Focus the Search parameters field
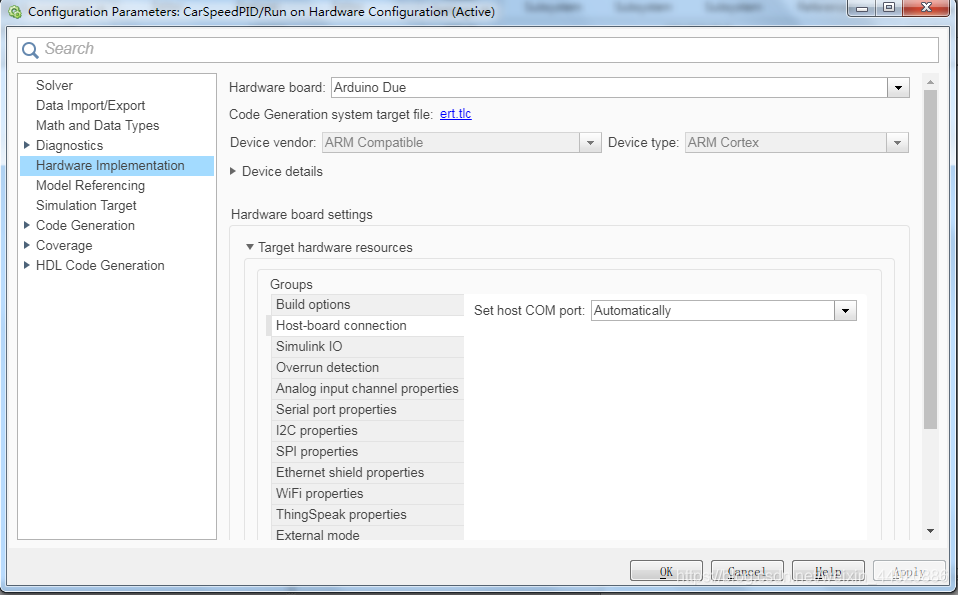 click(x=478, y=49)
